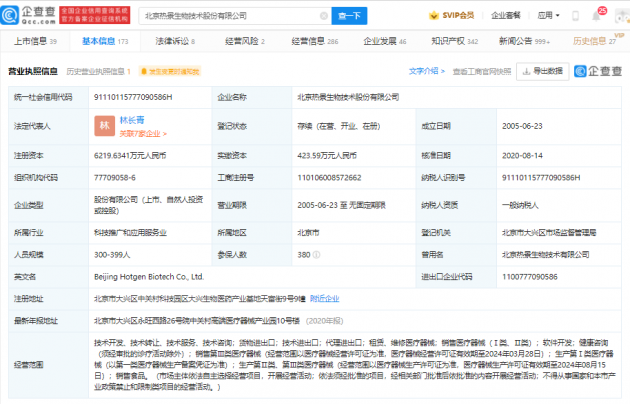Open the mobile phone icon in header

click(x=575, y=16)
